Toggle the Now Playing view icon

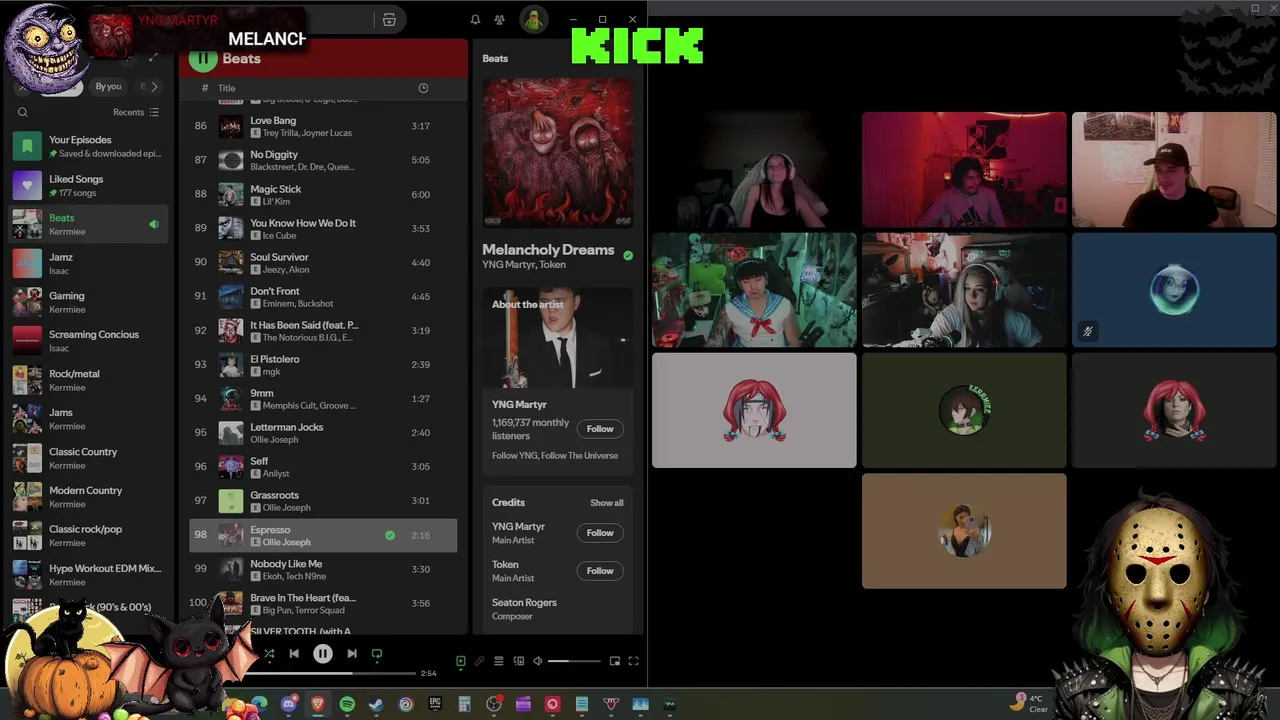click(x=461, y=661)
